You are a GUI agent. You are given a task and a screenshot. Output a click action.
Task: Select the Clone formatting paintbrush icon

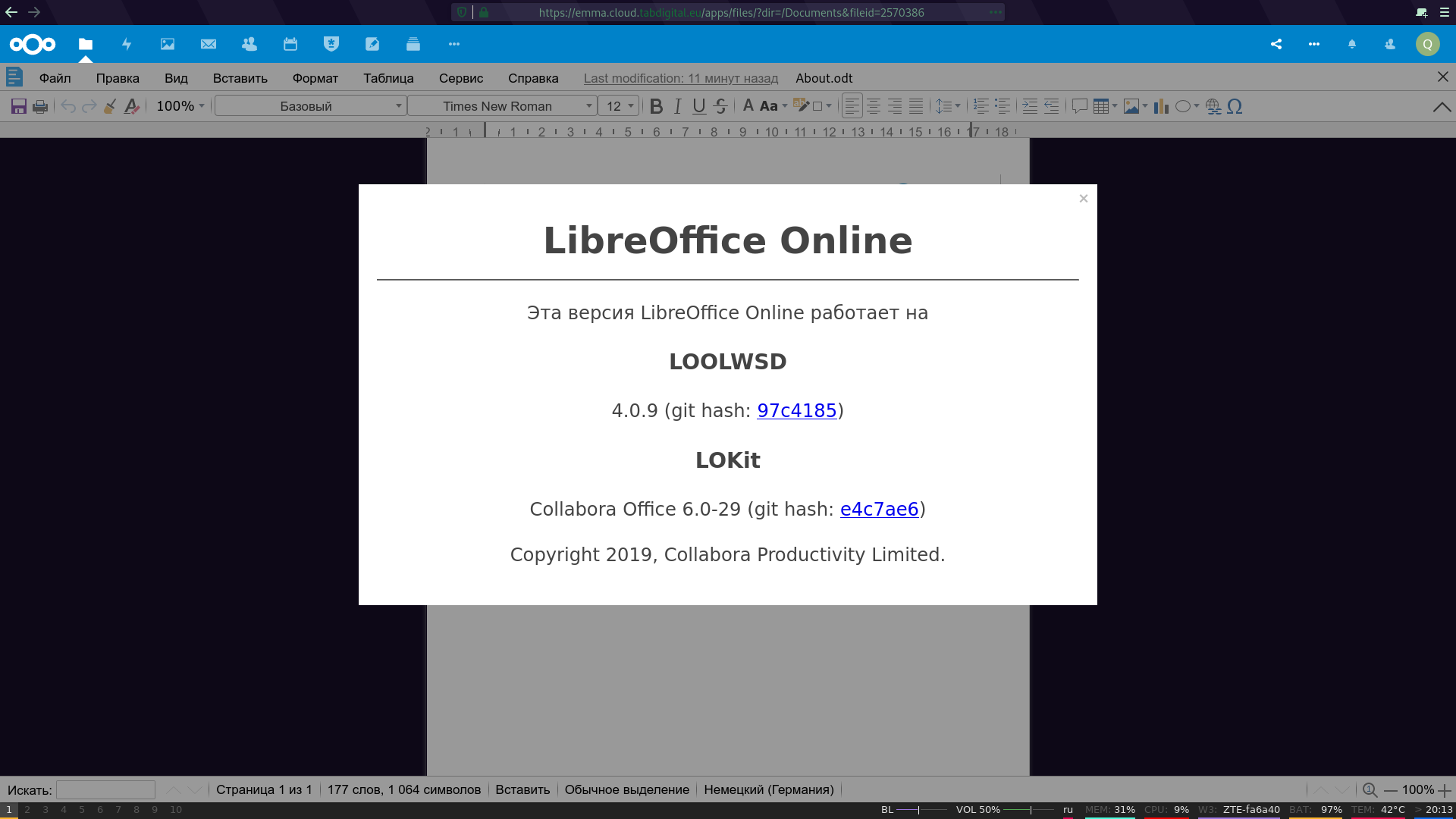click(x=111, y=106)
